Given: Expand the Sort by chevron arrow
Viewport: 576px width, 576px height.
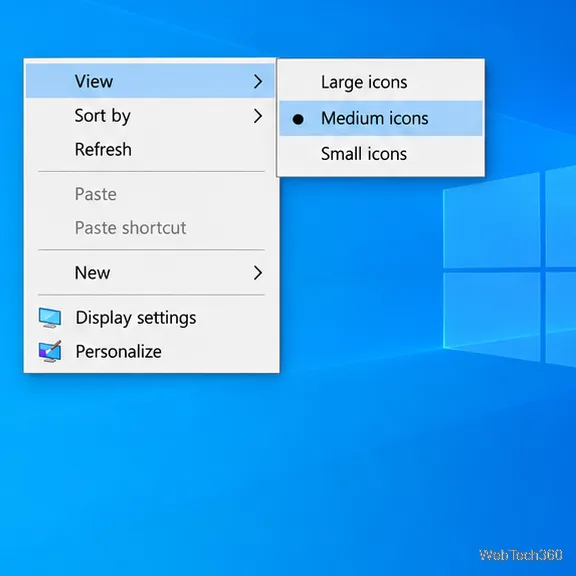Looking at the screenshot, I should coord(258,116).
